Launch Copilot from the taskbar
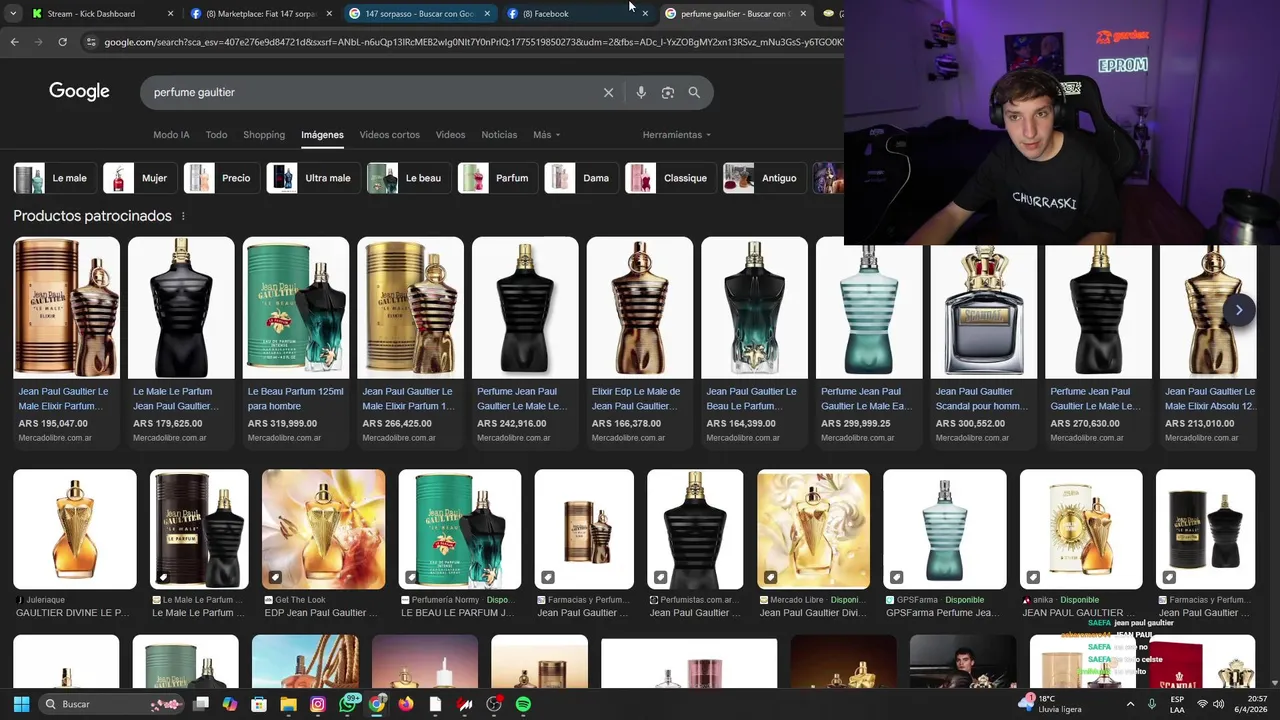 (x=230, y=704)
